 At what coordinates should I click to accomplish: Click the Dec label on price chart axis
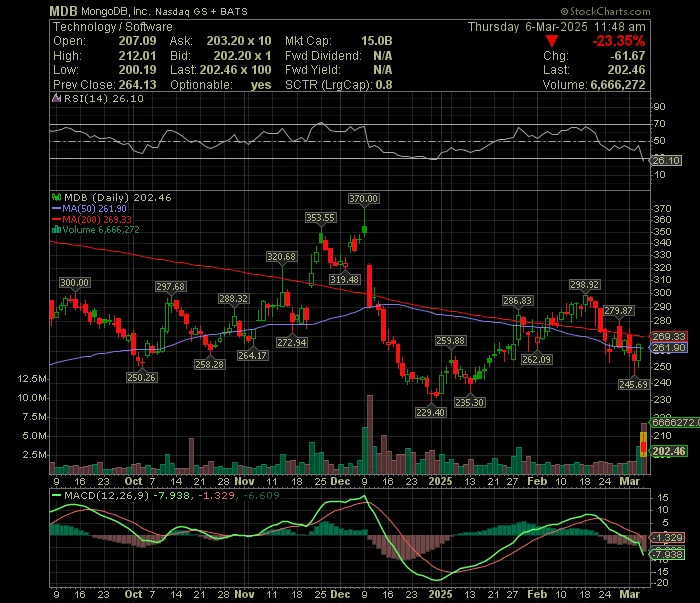[340, 482]
